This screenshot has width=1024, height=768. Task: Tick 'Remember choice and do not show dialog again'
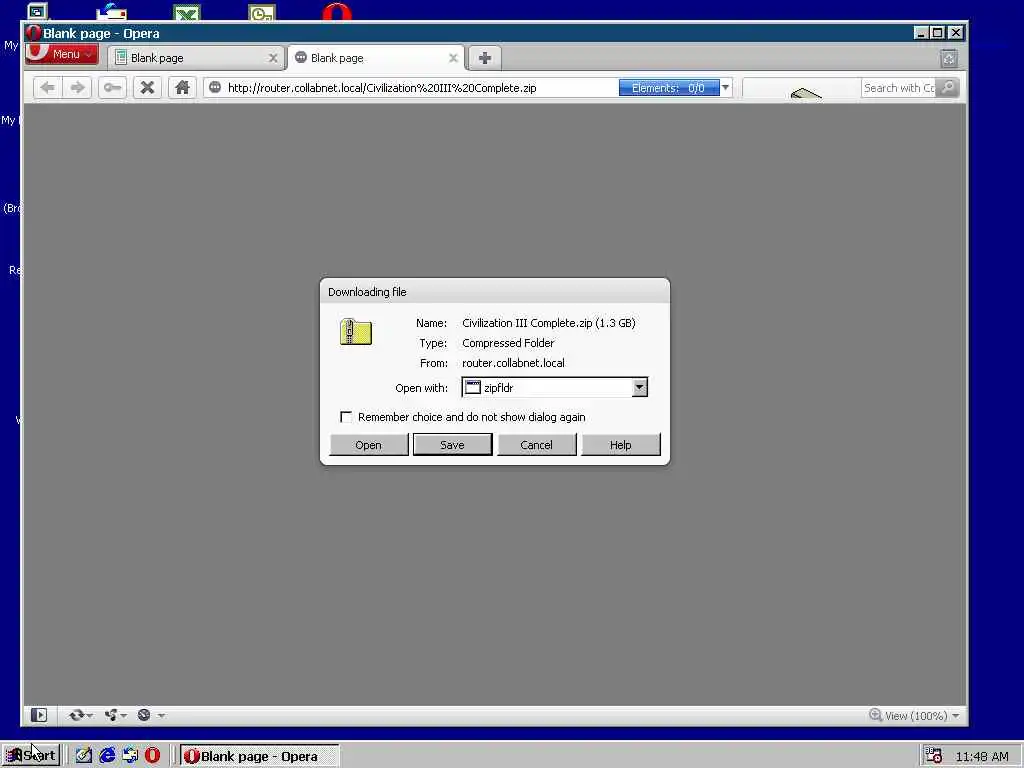pyautogui.click(x=346, y=417)
